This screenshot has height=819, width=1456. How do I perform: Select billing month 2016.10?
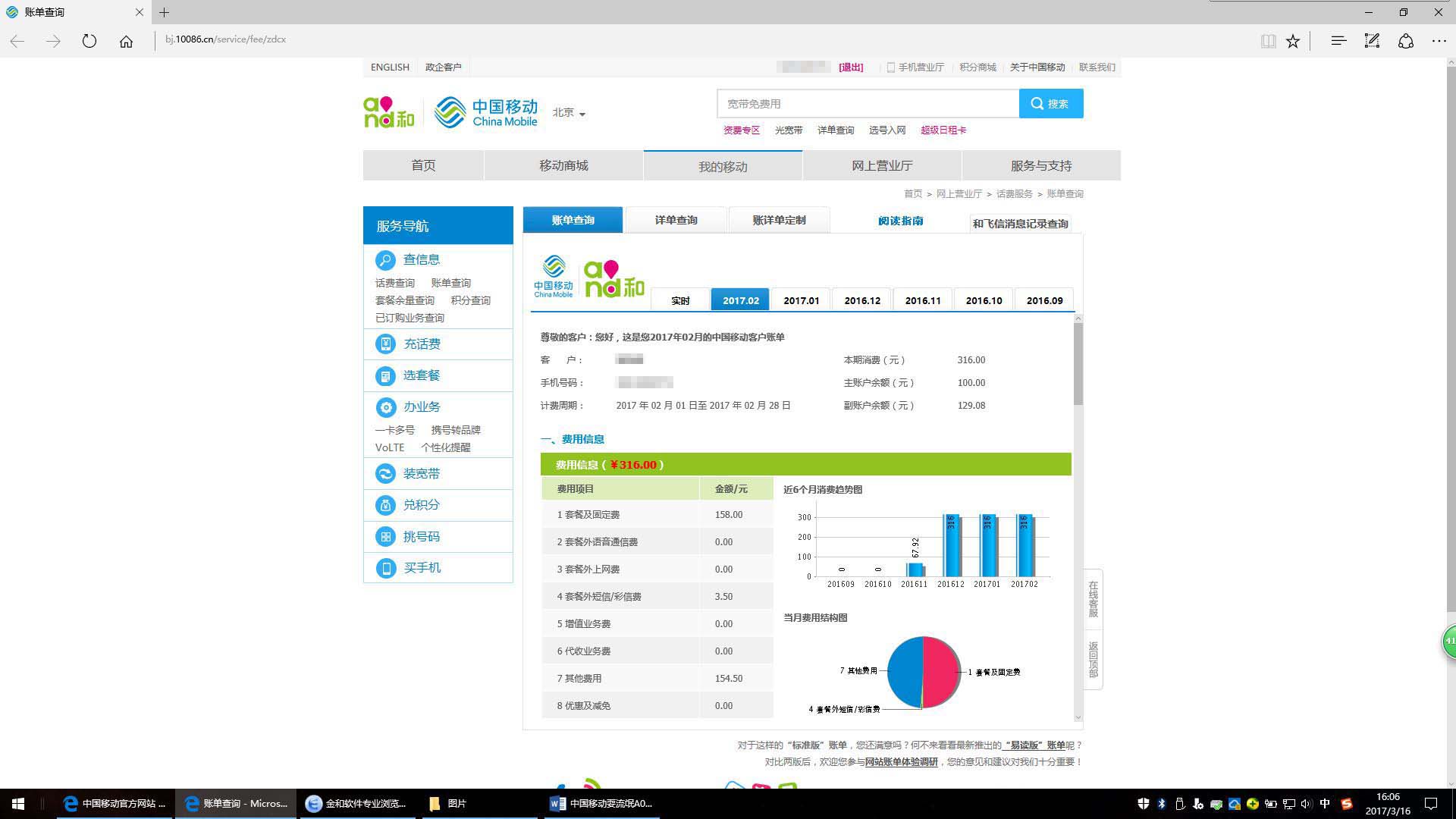coord(984,300)
